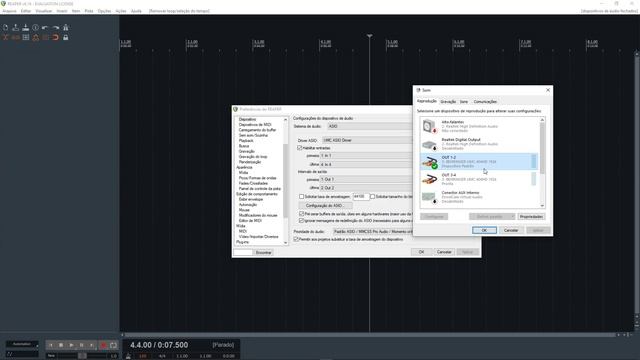
Task: Open Project settings info icon
Action: click(x=36, y=27)
